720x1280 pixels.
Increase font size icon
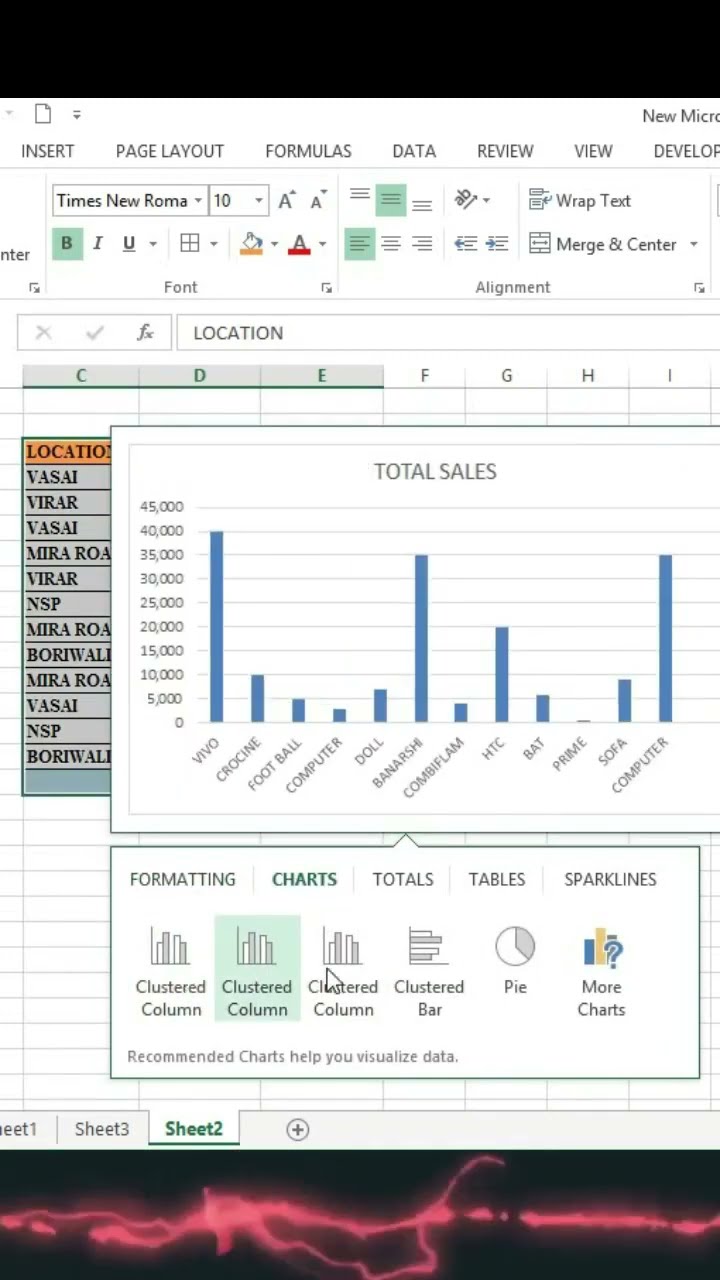click(x=287, y=200)
